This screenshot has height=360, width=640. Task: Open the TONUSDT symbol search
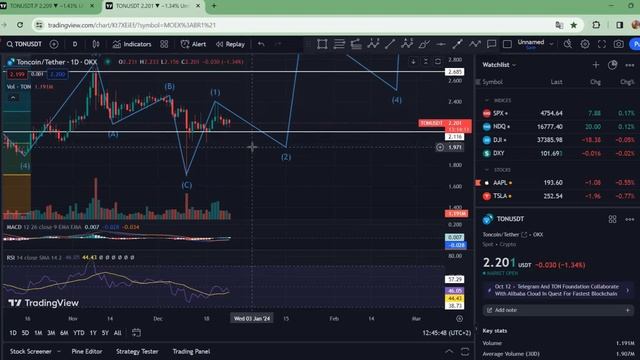point(24,44)
